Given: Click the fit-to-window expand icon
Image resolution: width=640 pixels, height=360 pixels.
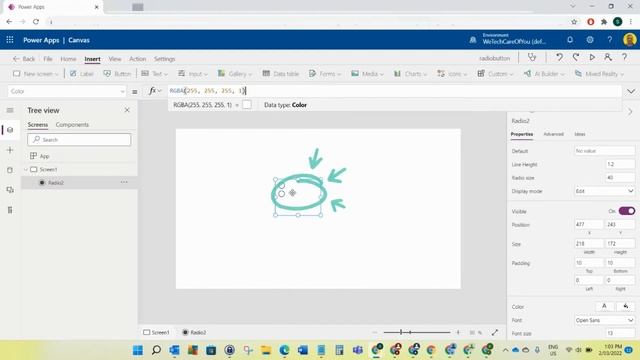Looking at the screenshot, I should click(495, 332).
